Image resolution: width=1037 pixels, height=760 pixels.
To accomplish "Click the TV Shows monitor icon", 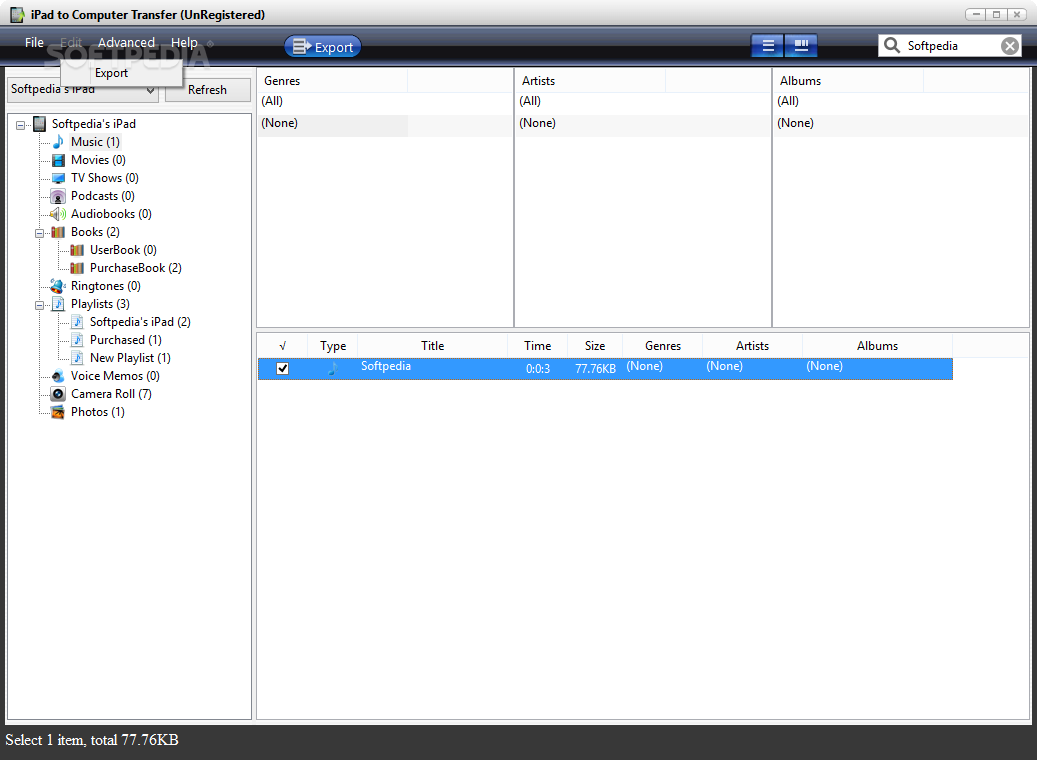I will click(58, 178).
